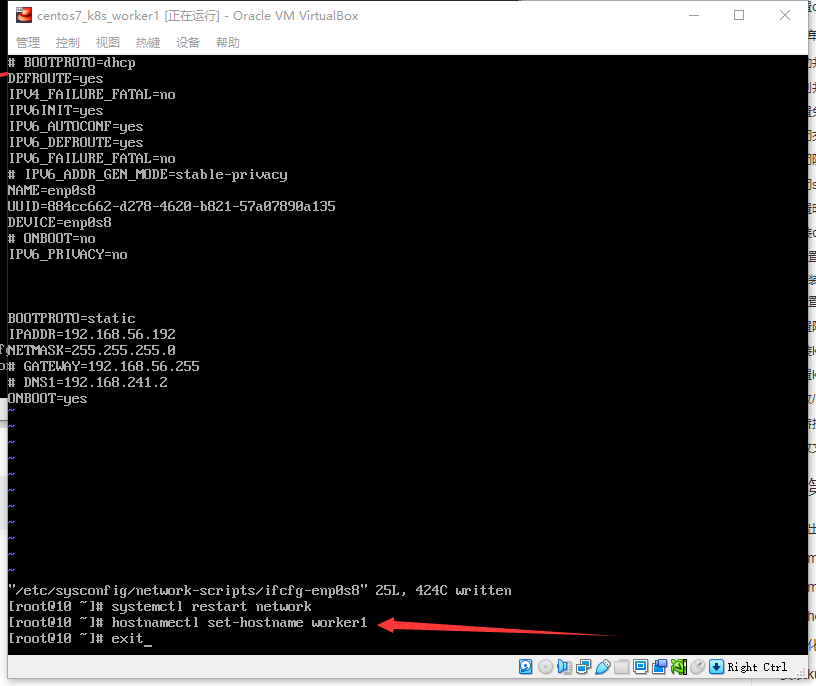
Task: Click the IPV6_PRIVACY=no line
Action: point(68,255)
